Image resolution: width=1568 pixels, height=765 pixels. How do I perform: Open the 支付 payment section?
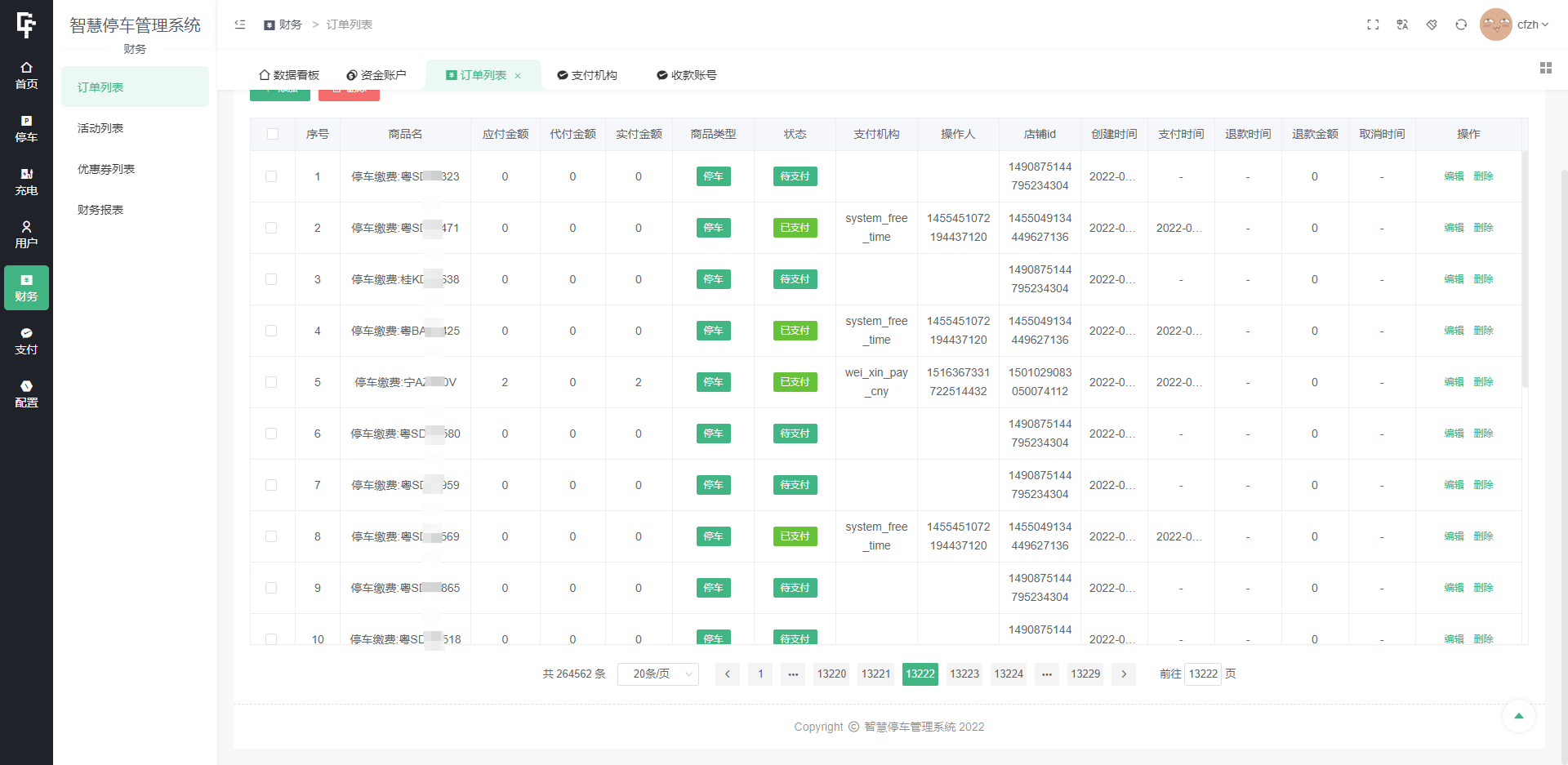click(26, 340)
